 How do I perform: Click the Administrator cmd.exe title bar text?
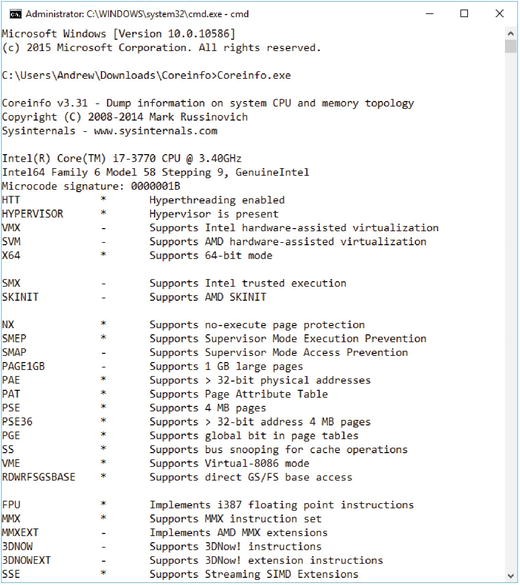point(137,14)
